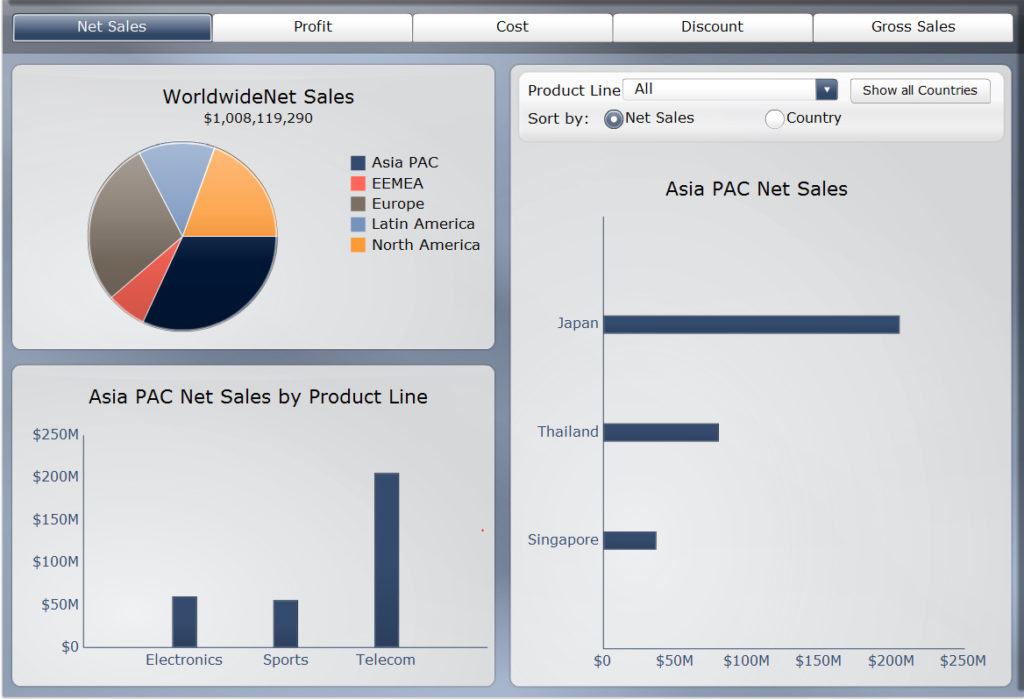Expand the Product Line dropdown arrow
The height and width of the screenshot is (699, 1024).
tap(826, 90)
